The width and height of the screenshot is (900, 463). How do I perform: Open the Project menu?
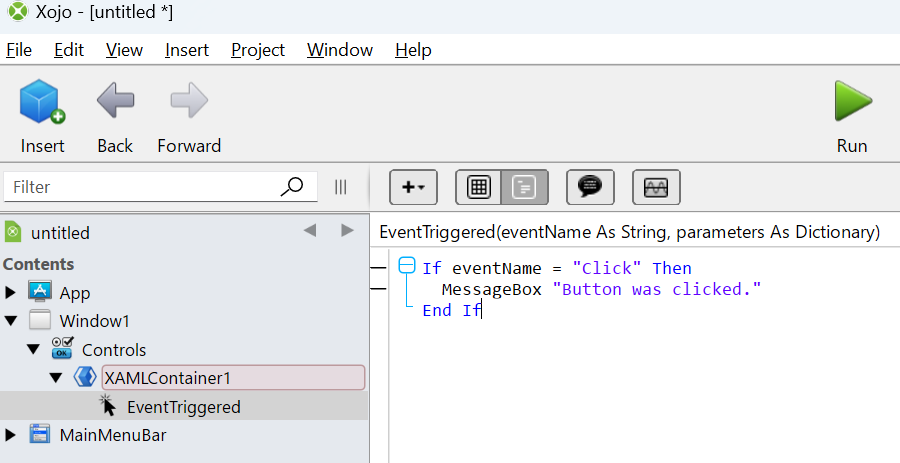click(258, 50)
